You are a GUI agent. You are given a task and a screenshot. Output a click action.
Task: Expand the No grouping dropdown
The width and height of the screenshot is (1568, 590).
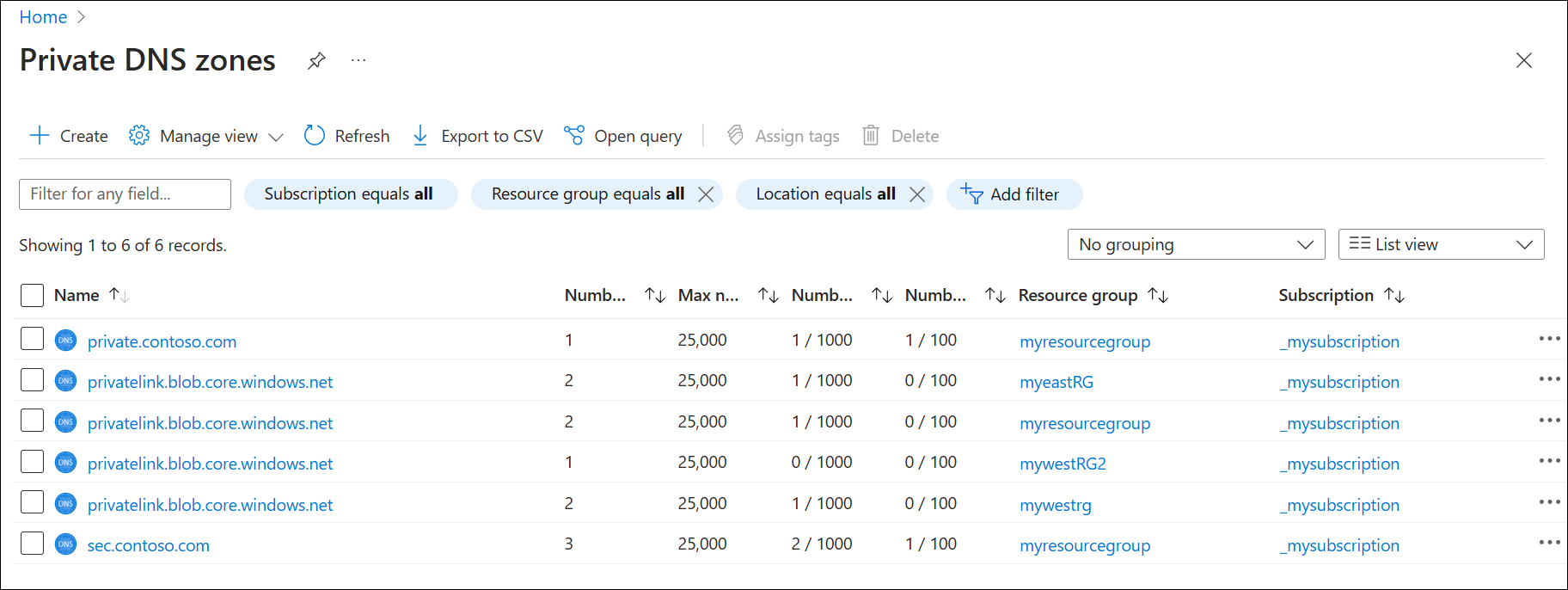click(x=1196, y=244)
